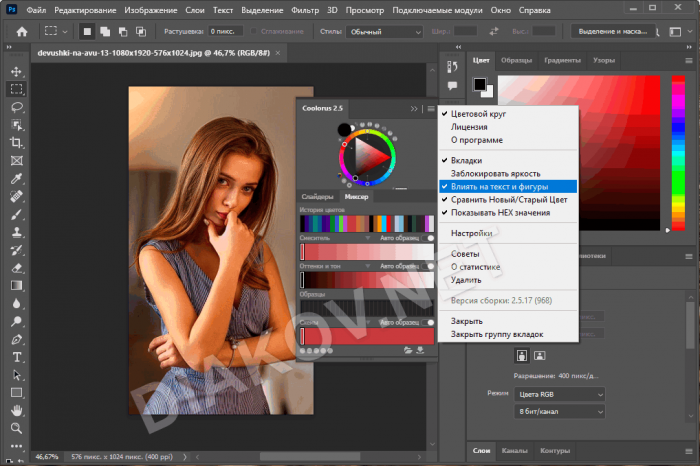Select the Move tool
The width and height of the screenshot is (700, 466).
click(17, 71)
